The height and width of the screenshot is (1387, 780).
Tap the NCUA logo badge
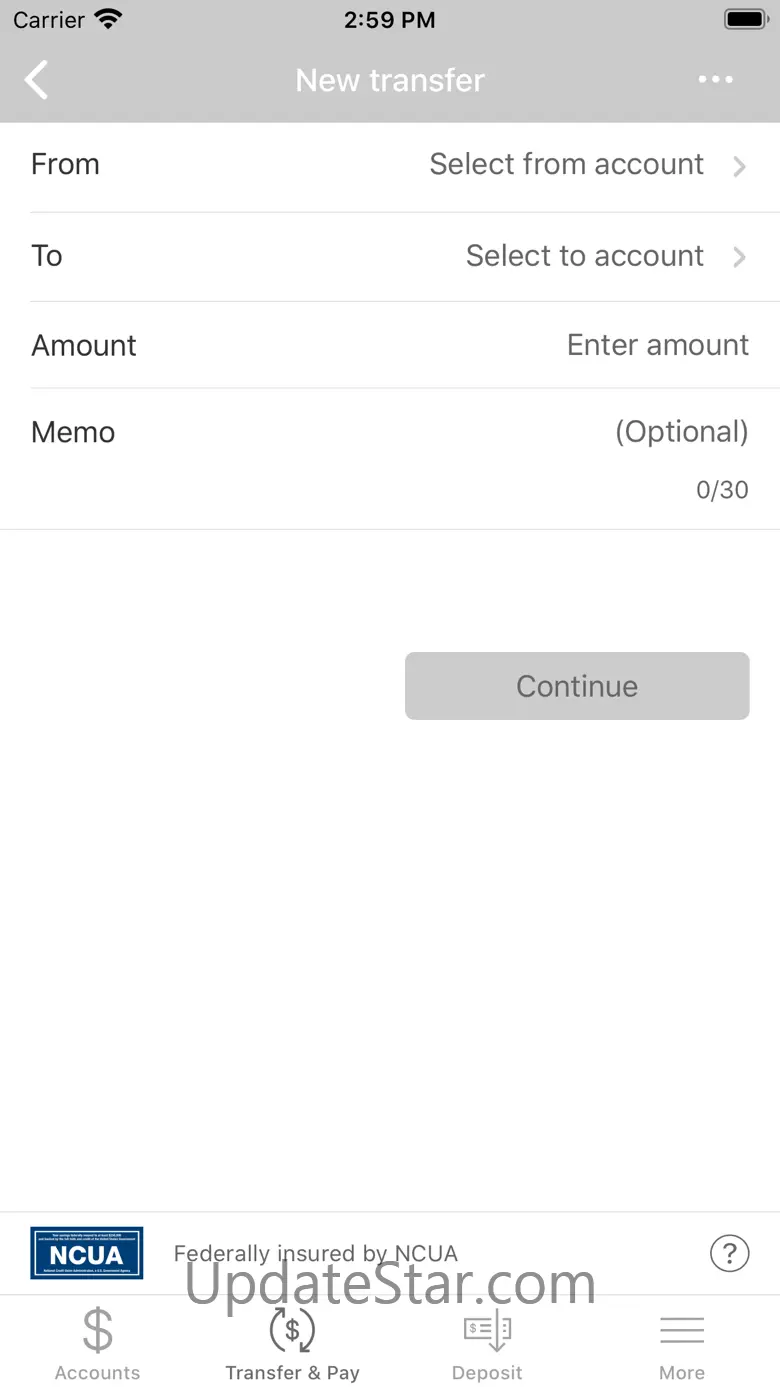(x=86, y=1252)
